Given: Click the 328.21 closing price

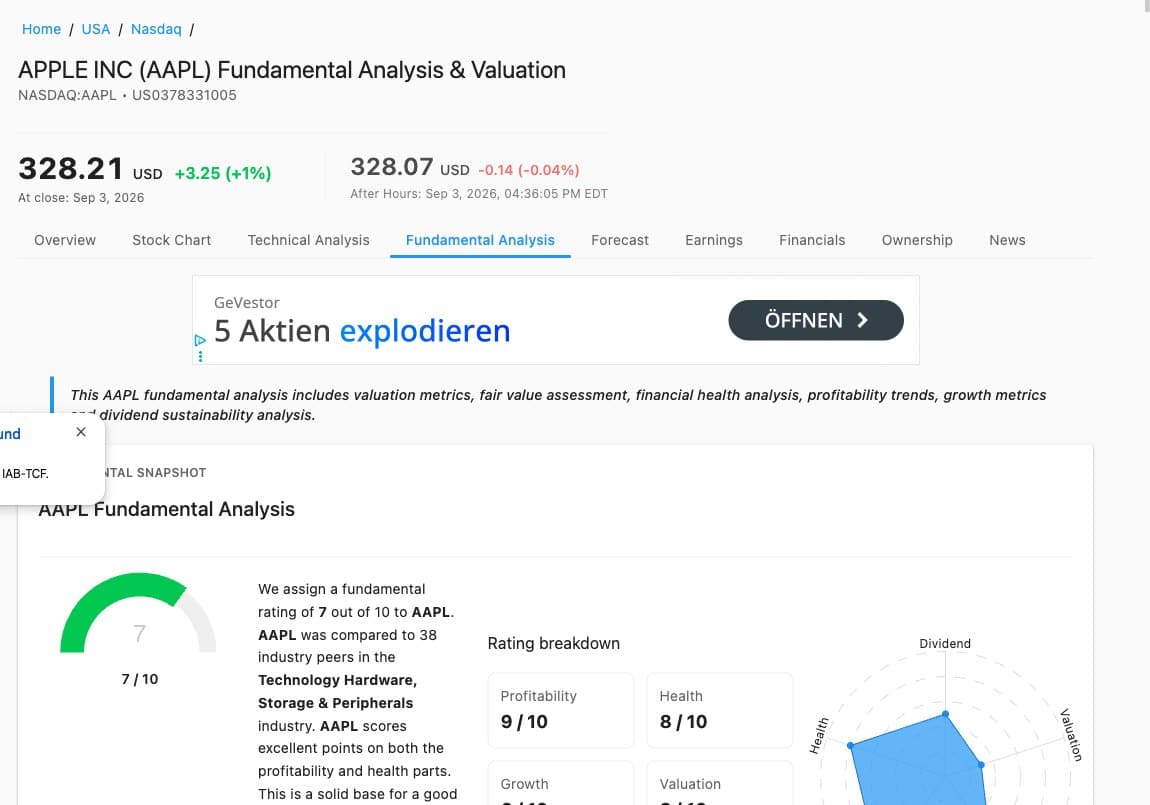Looking at the screenshot, I should click(x=70, y=169).
